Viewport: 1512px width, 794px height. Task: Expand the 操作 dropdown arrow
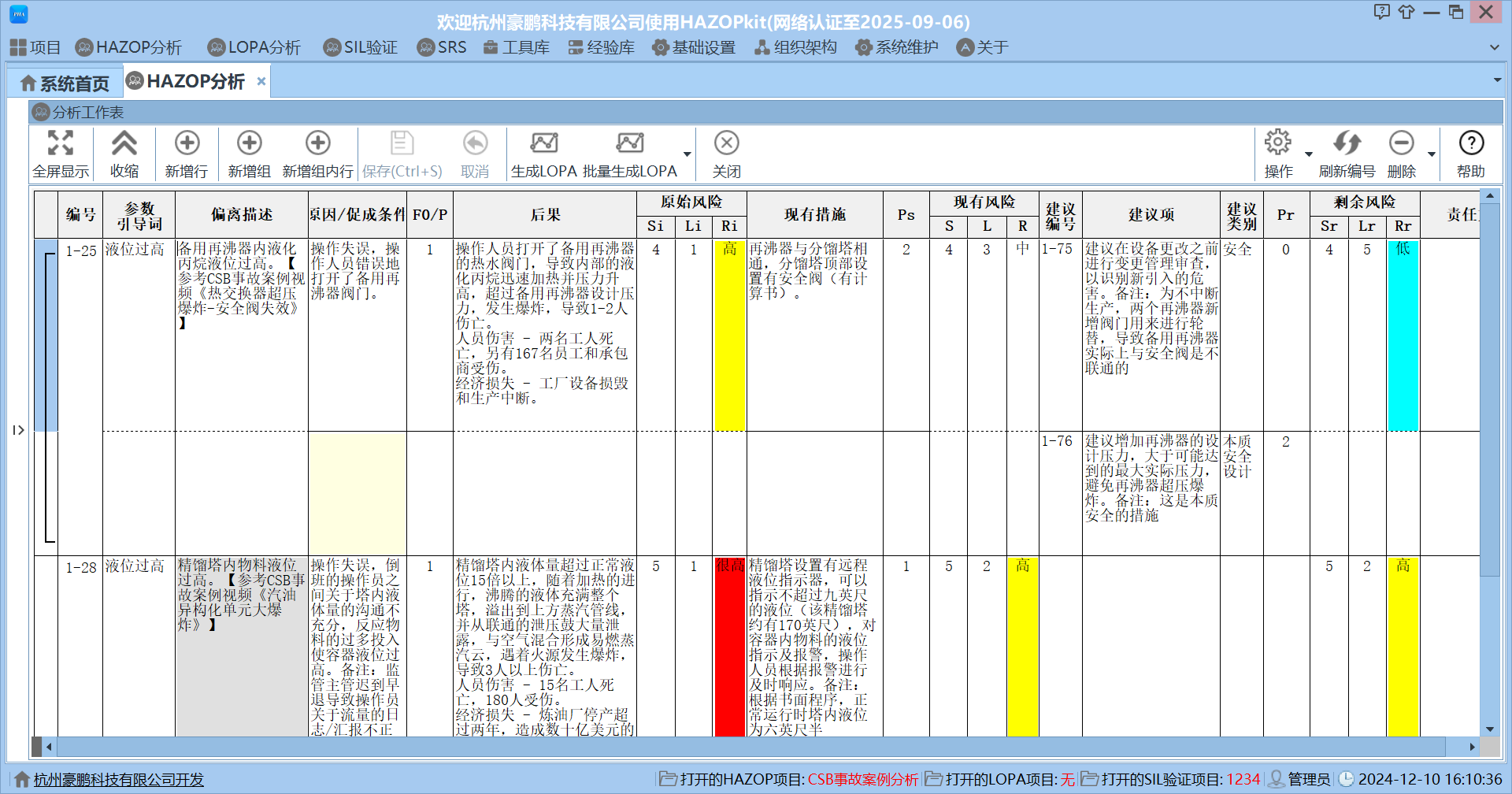click(1309, 154)
